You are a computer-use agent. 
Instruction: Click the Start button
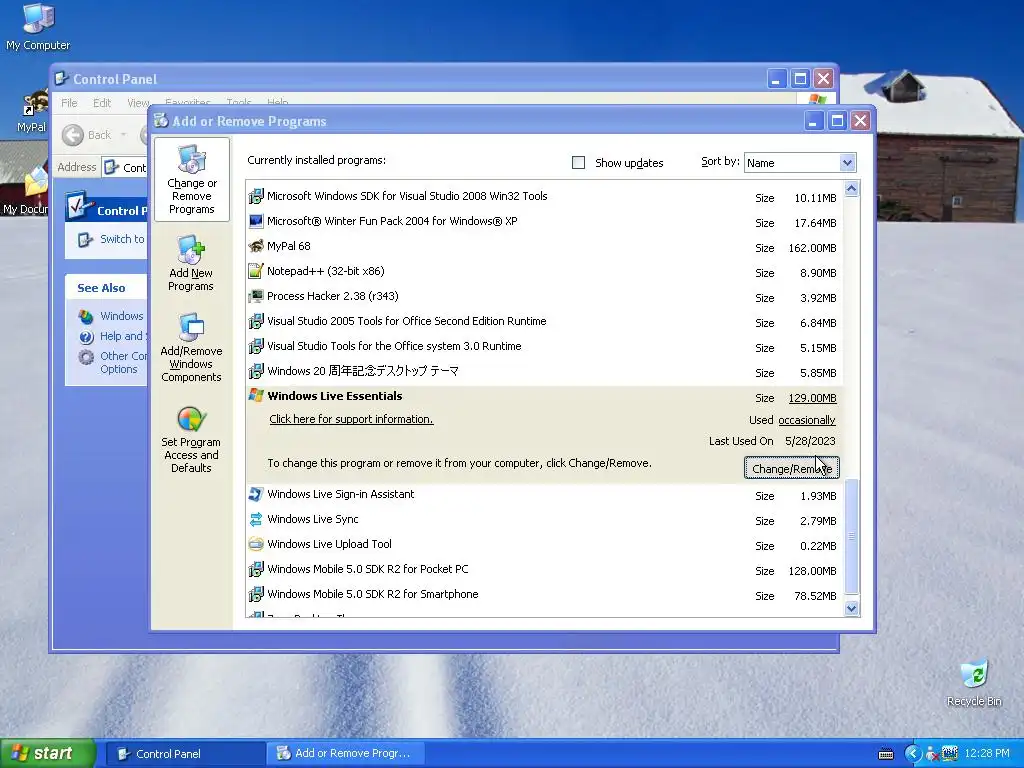point(47,754)
